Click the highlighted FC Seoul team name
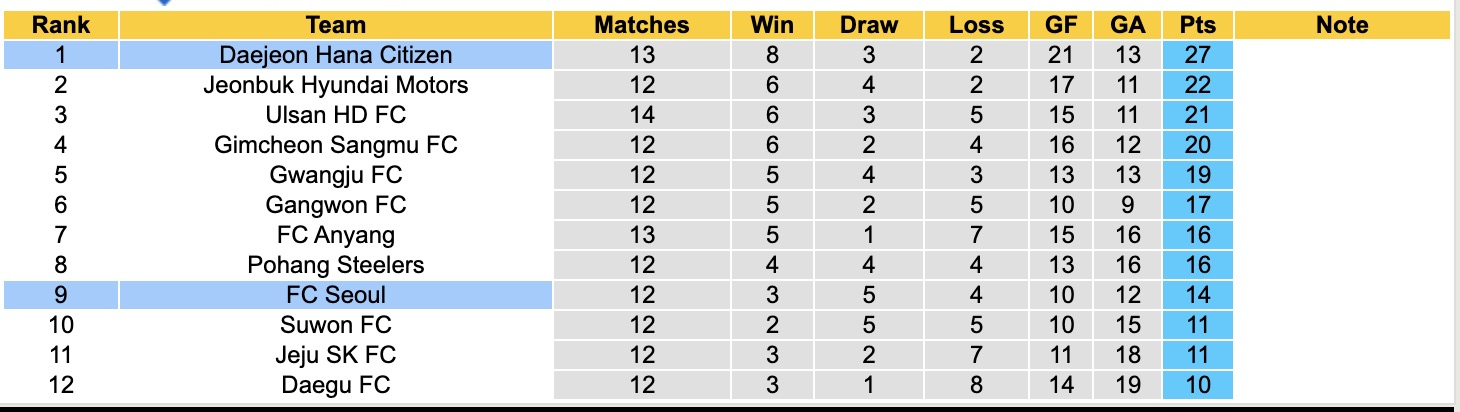The height and width of the screenshot is (412, 1460). click(x=336, y=295)
